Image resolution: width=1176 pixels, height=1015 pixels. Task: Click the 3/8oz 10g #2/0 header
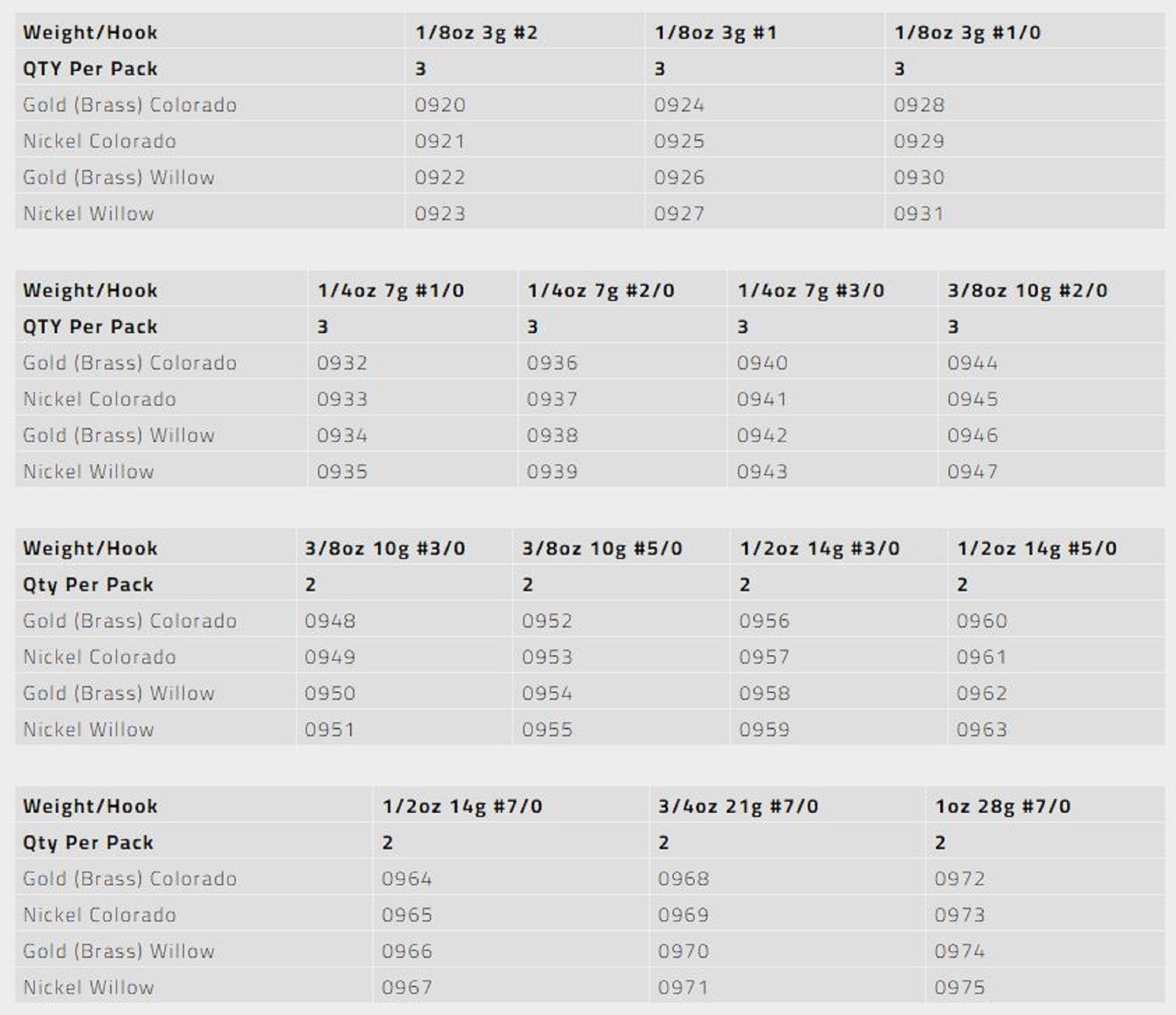(x=1027, y=290)
